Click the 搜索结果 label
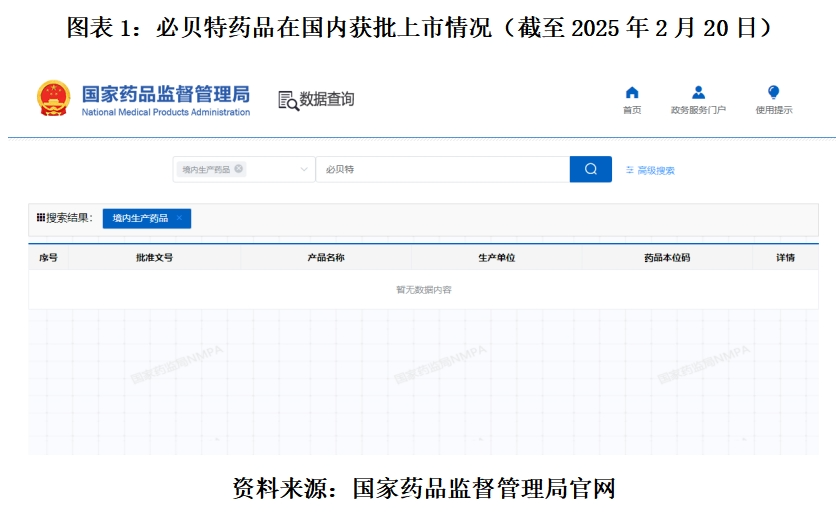Screen dimensions: 836x527 pyautogui.click(x=65, y=218)
